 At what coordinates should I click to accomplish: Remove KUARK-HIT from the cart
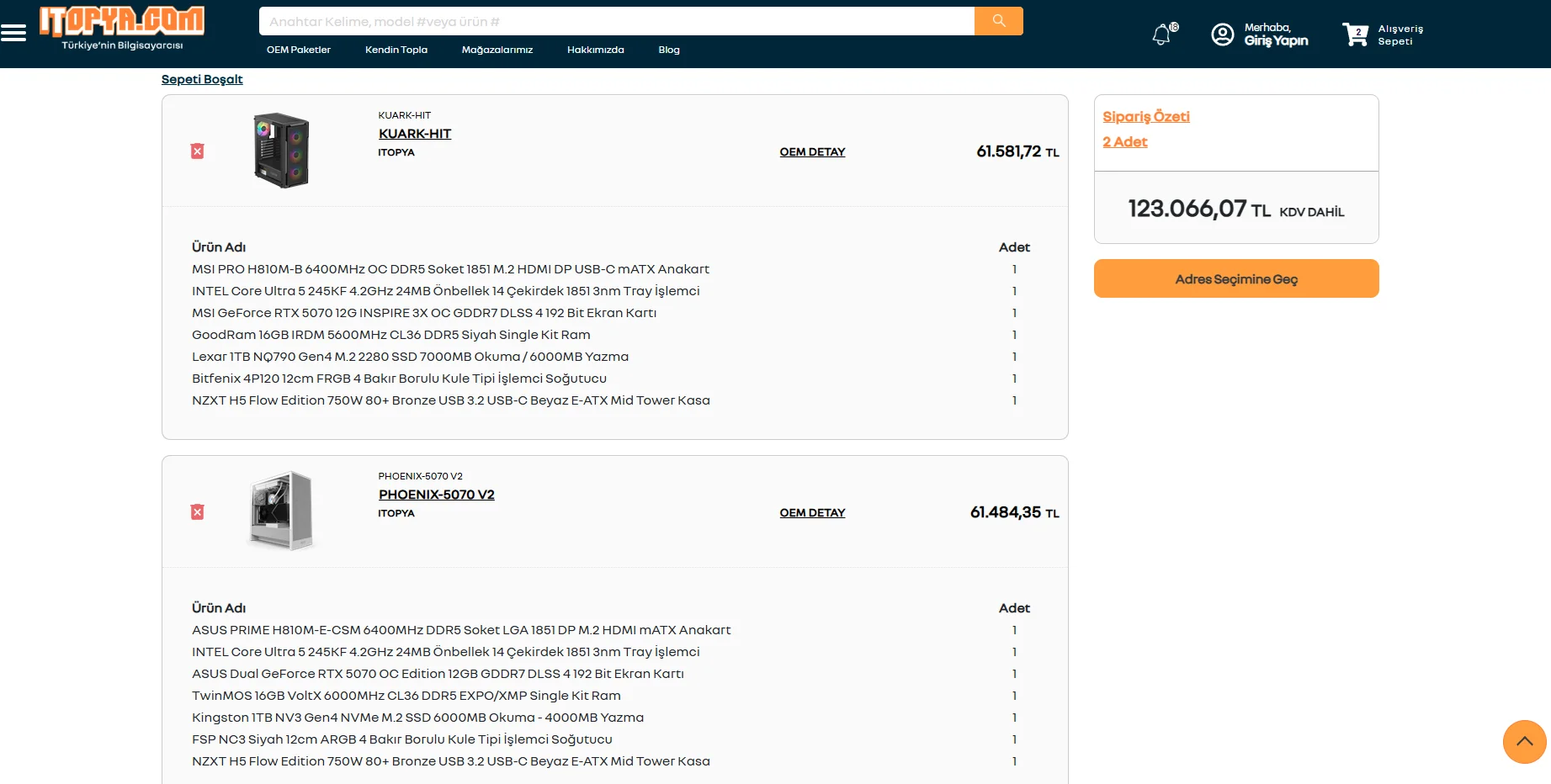click(197, 151)
